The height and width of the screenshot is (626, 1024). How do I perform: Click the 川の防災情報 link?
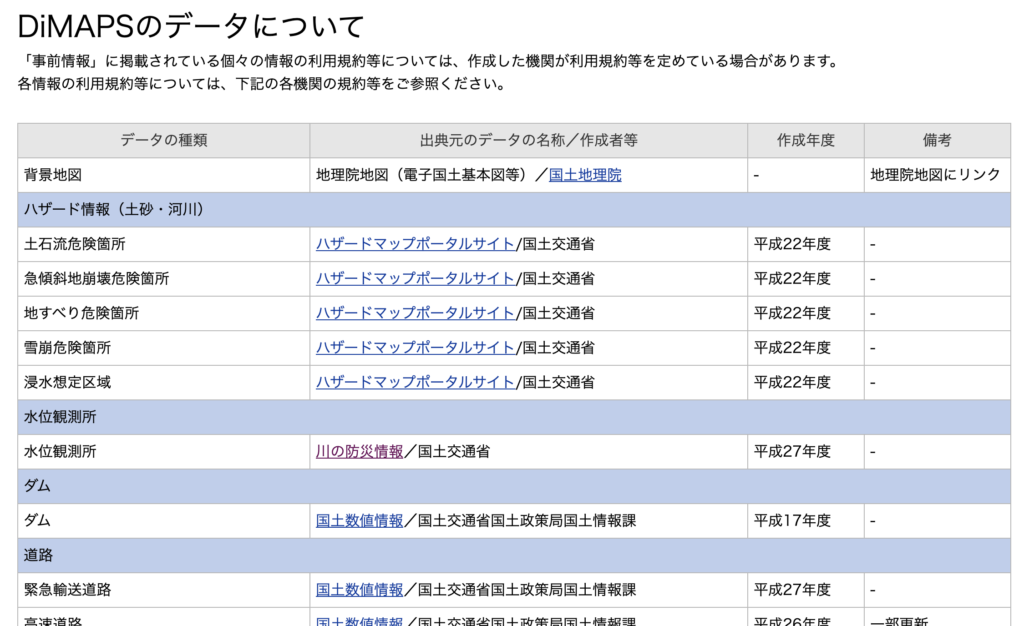359,452
